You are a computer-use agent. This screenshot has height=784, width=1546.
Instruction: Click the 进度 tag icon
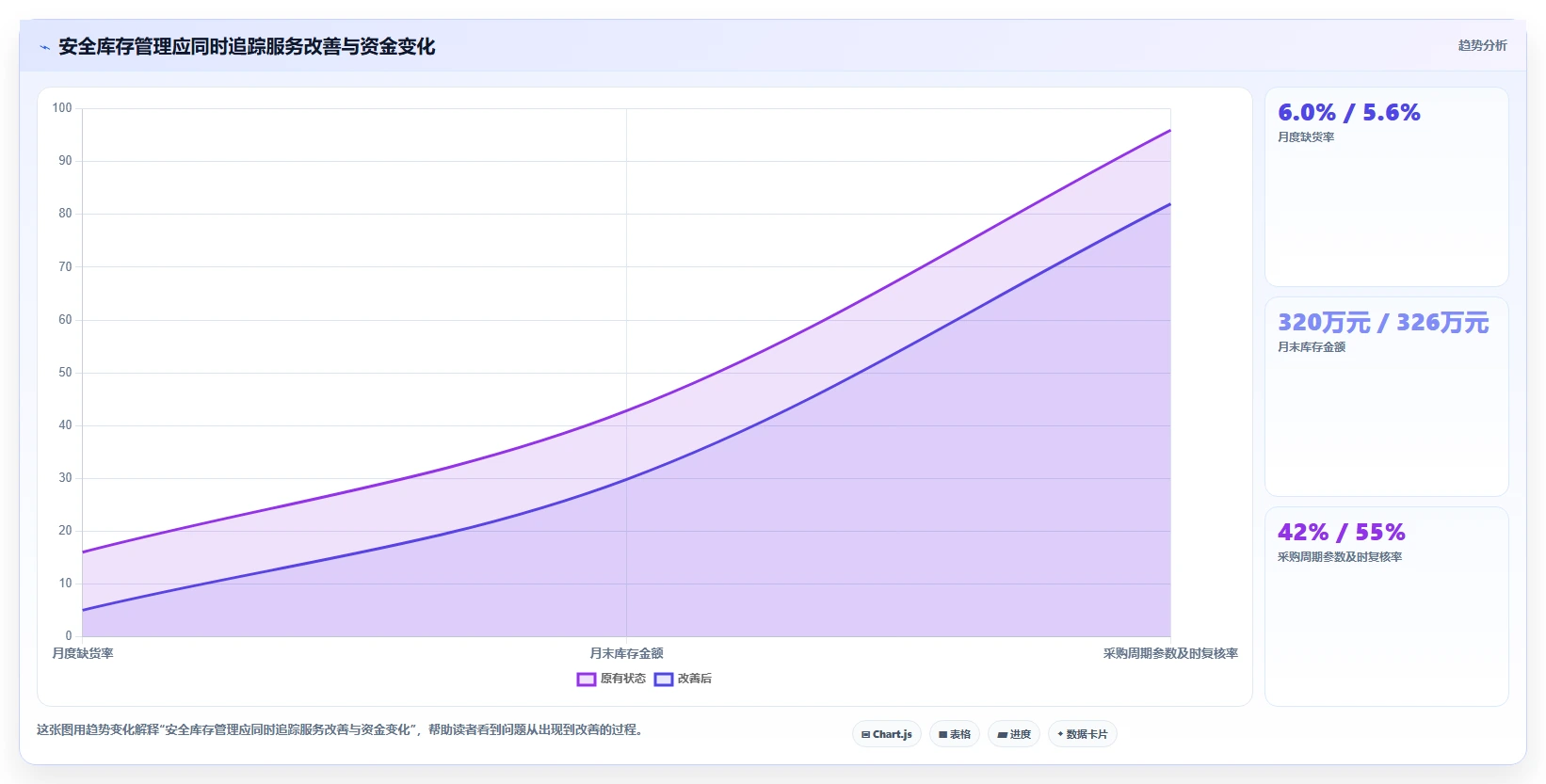pyautogui.click(x=1003, y=735)
